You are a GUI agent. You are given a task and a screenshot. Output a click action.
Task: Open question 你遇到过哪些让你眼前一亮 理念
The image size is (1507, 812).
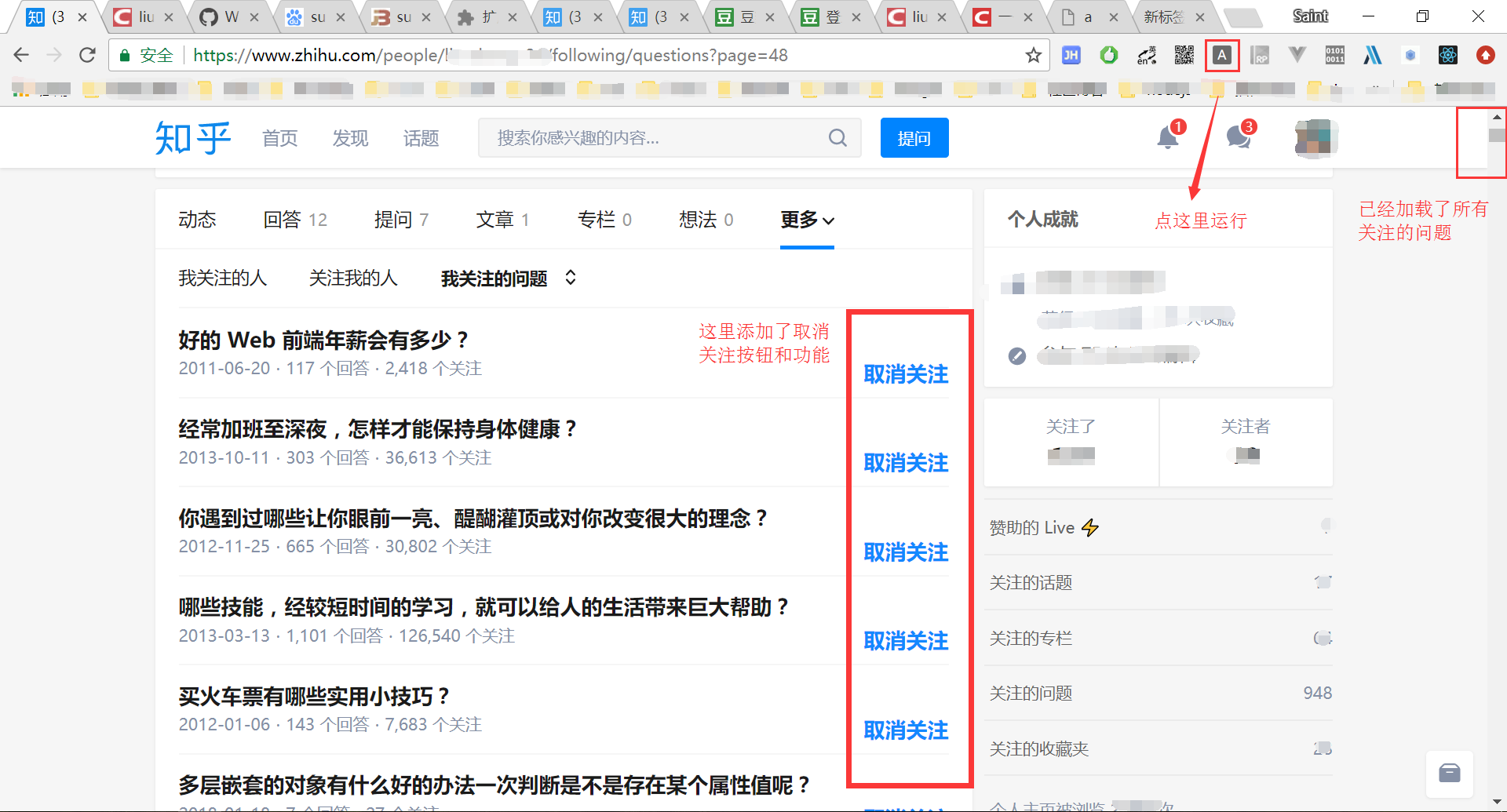473,518
